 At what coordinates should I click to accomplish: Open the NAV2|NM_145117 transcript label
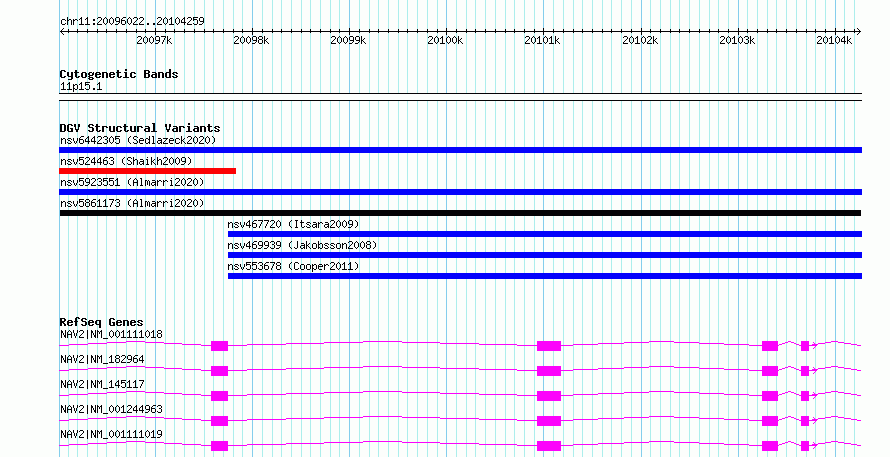pos(102,384)
